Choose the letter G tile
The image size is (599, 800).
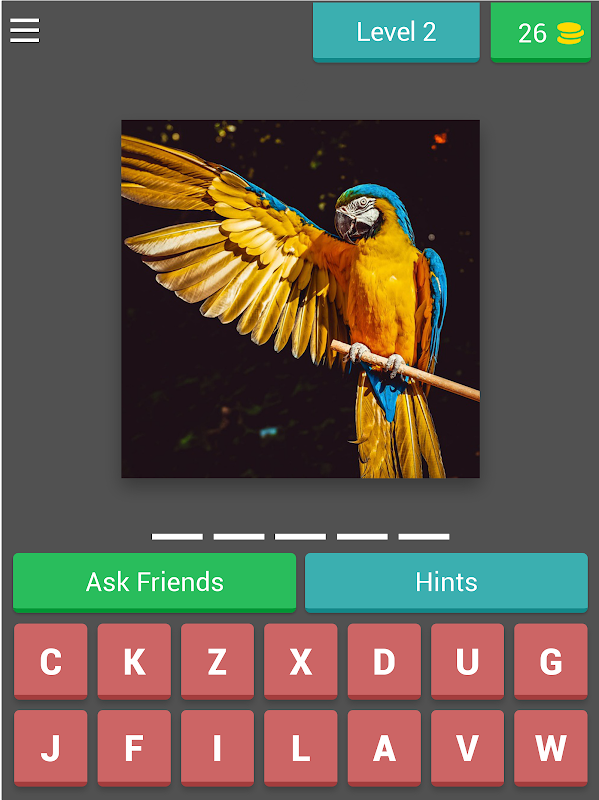[551, 661]
